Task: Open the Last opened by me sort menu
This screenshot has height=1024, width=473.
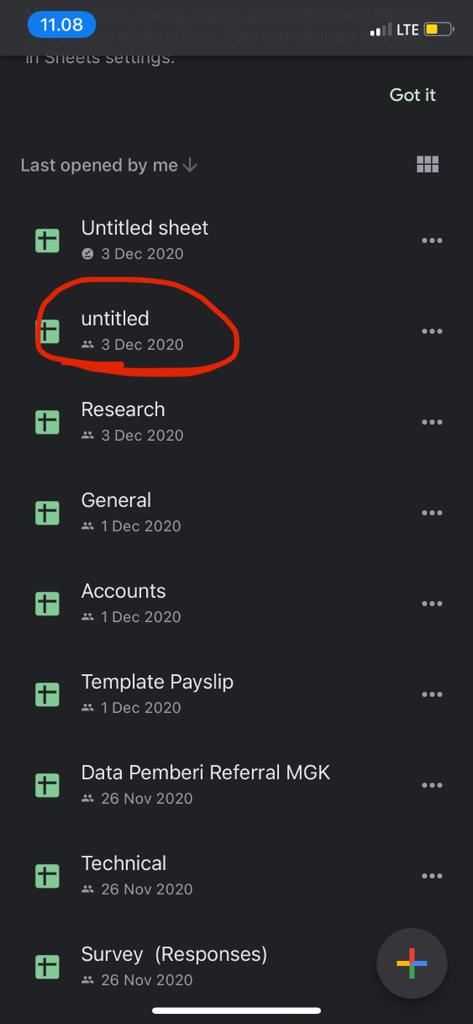Action: click(x=99, y=165)
